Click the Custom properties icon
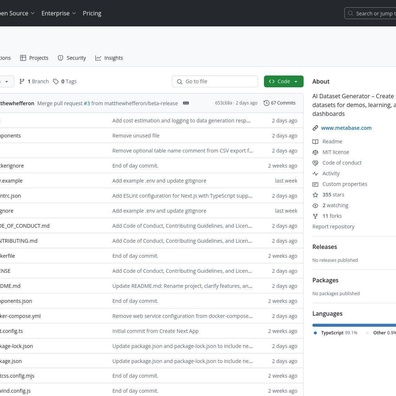Viewport: 396px width, 396px height. pos(315,184)
